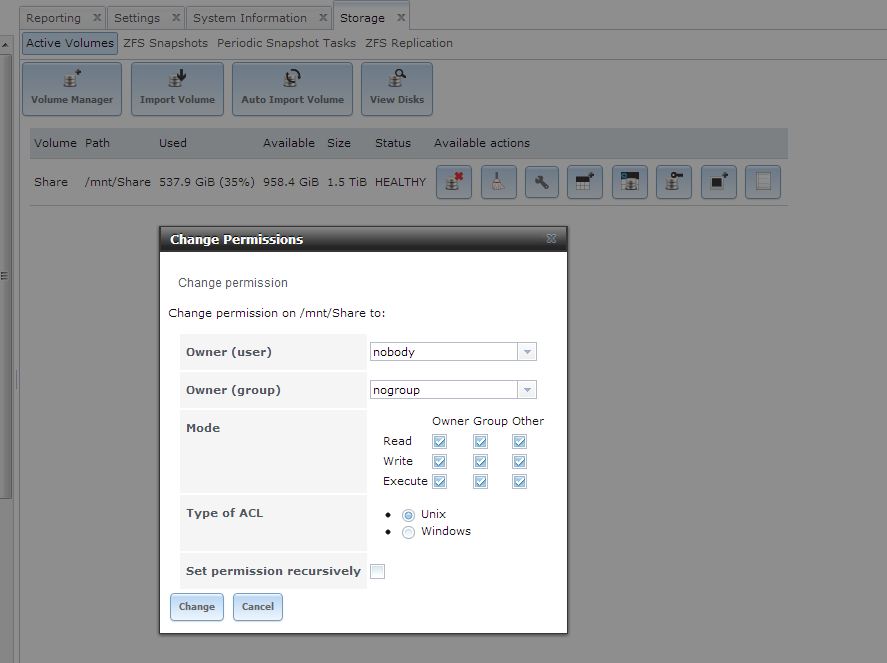
Task: Click the Change button in the dialog
Action: [x=196, y=606]
